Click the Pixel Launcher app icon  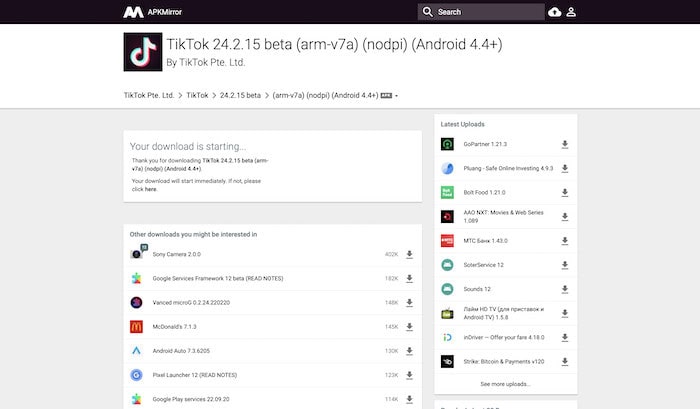pyautogui.click(x=136, y=375)
